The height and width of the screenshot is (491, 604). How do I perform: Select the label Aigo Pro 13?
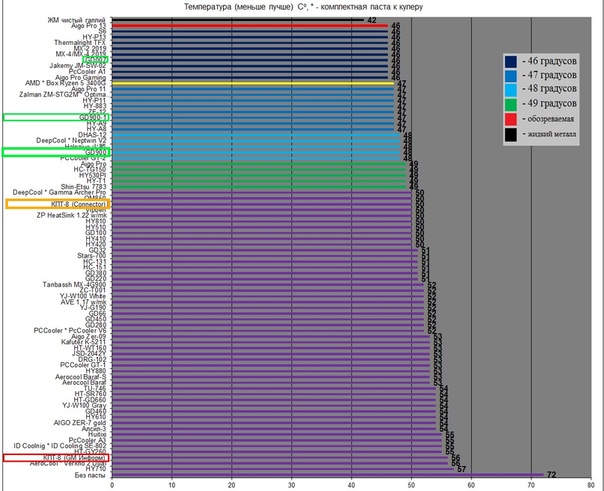click(88, 26)
